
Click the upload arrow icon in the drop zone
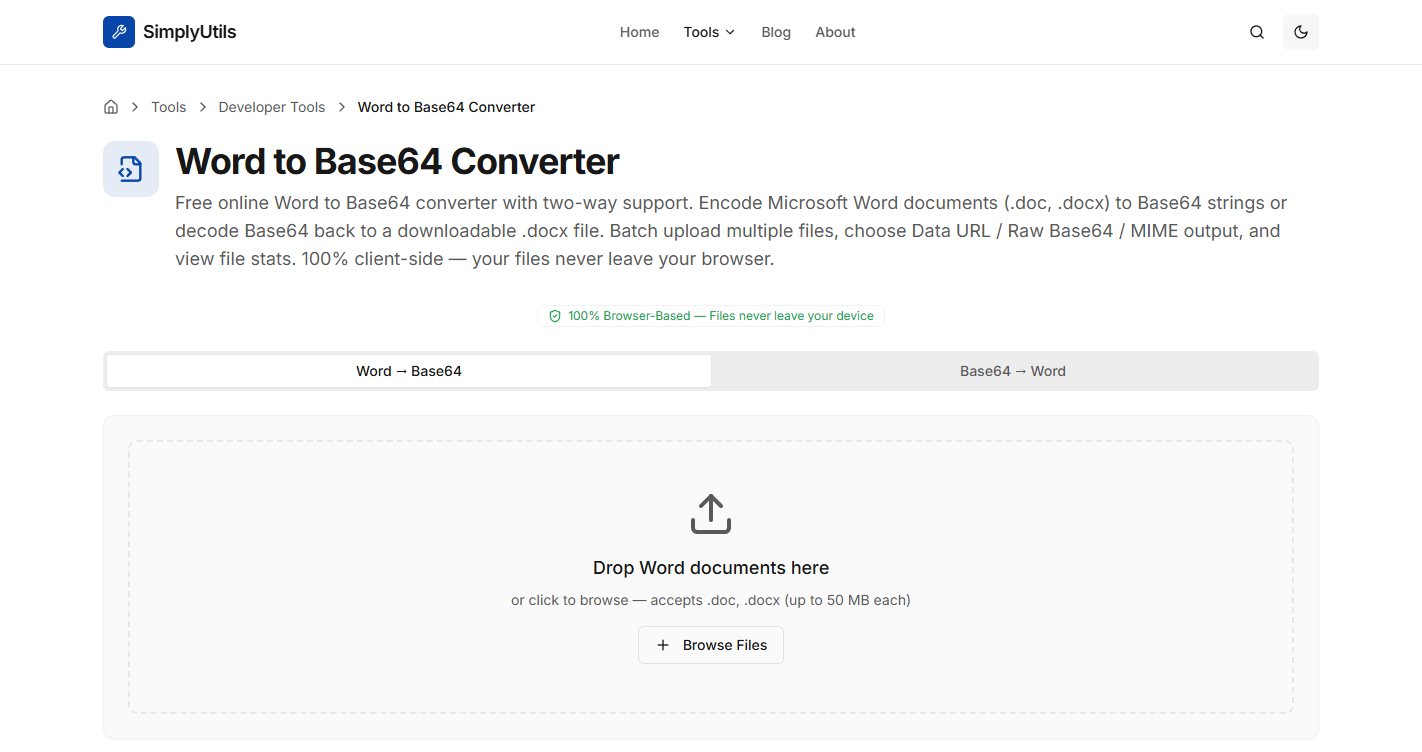pyautogui.click(x=711, y=514)
